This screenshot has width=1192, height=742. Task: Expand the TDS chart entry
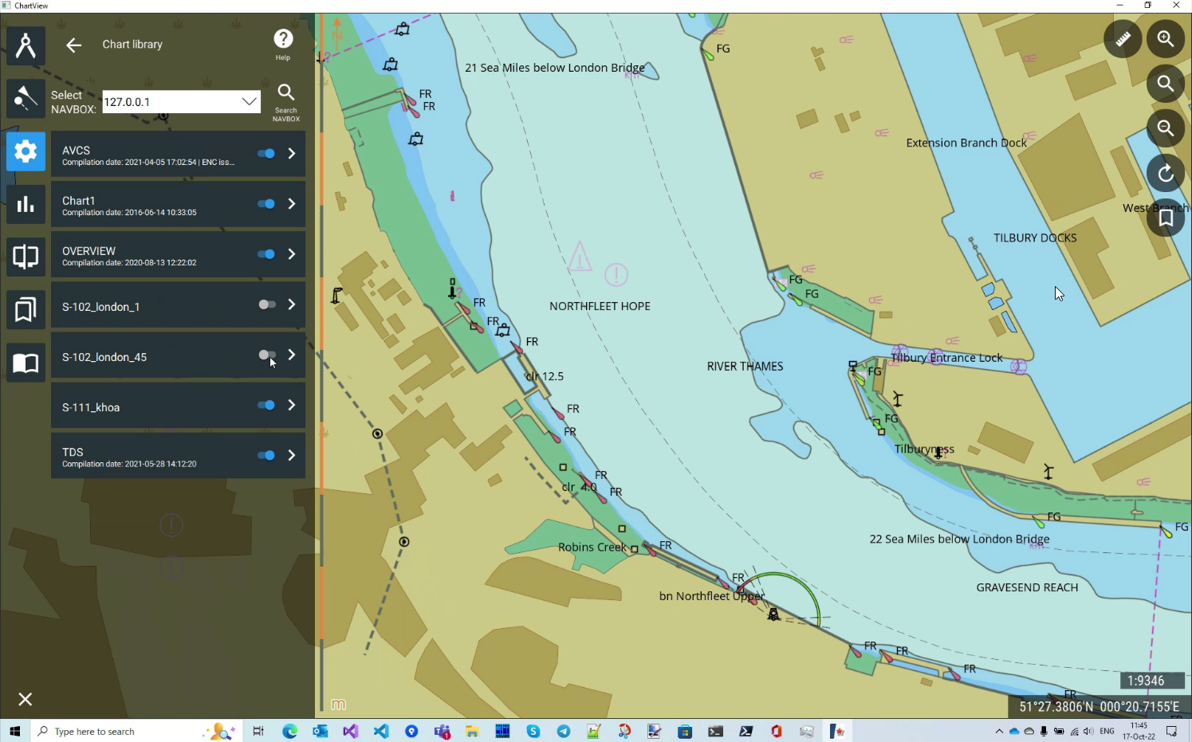291,455
